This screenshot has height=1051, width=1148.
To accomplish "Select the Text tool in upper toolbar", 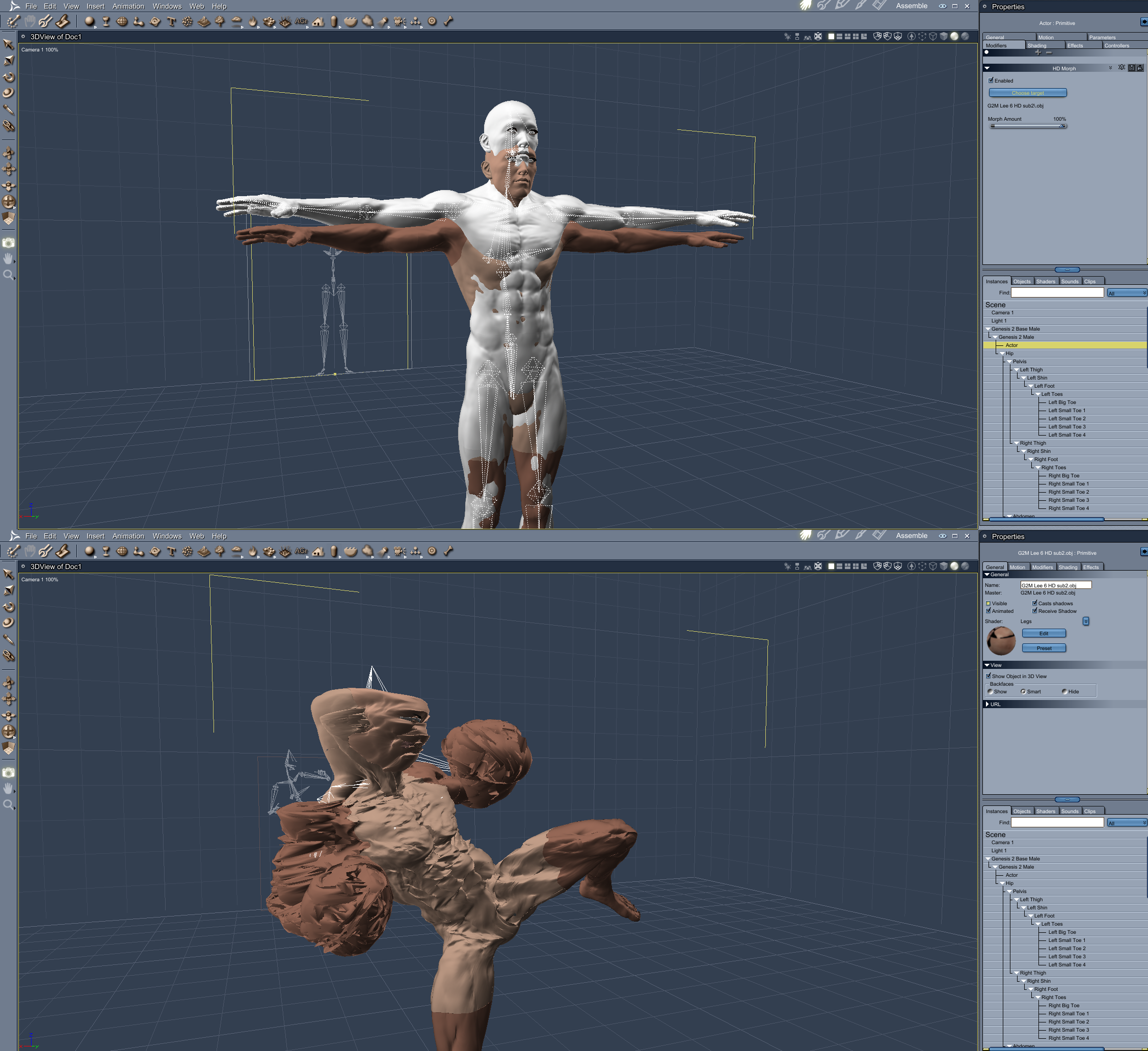I will click(171, 21).
